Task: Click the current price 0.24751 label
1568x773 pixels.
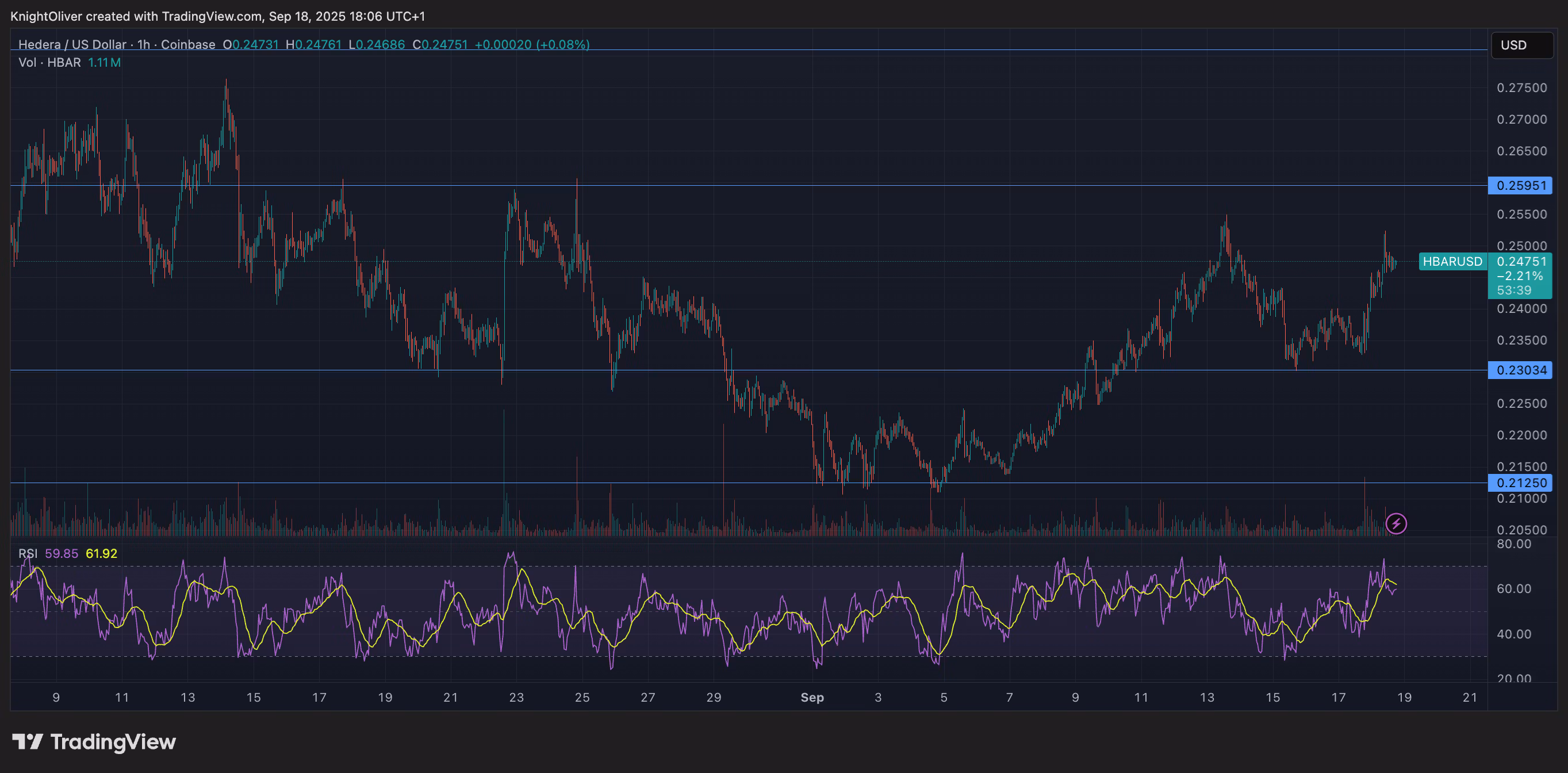Action: [x=1520, y=262]
